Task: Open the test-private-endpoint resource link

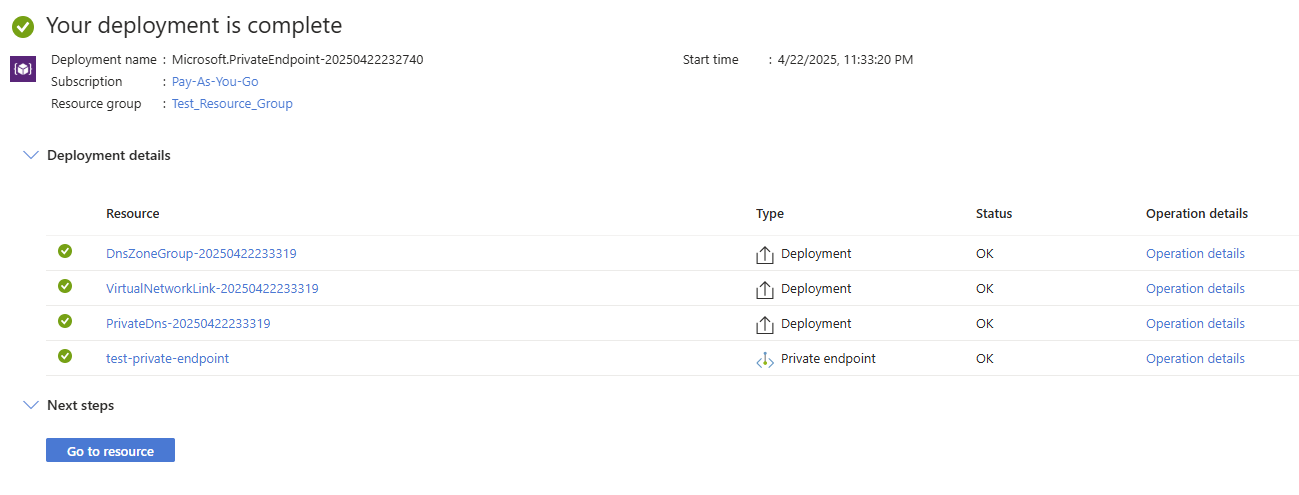Action: click(x=167, y=359)
